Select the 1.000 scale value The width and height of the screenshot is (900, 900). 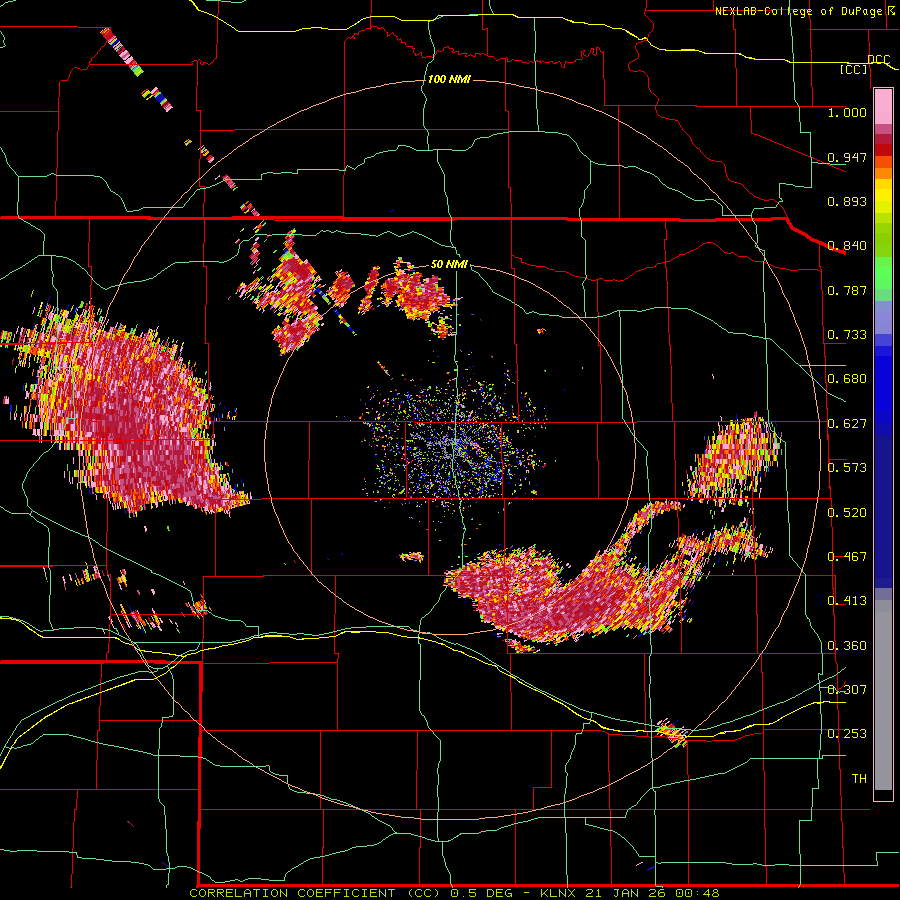[x=847, y=112]
